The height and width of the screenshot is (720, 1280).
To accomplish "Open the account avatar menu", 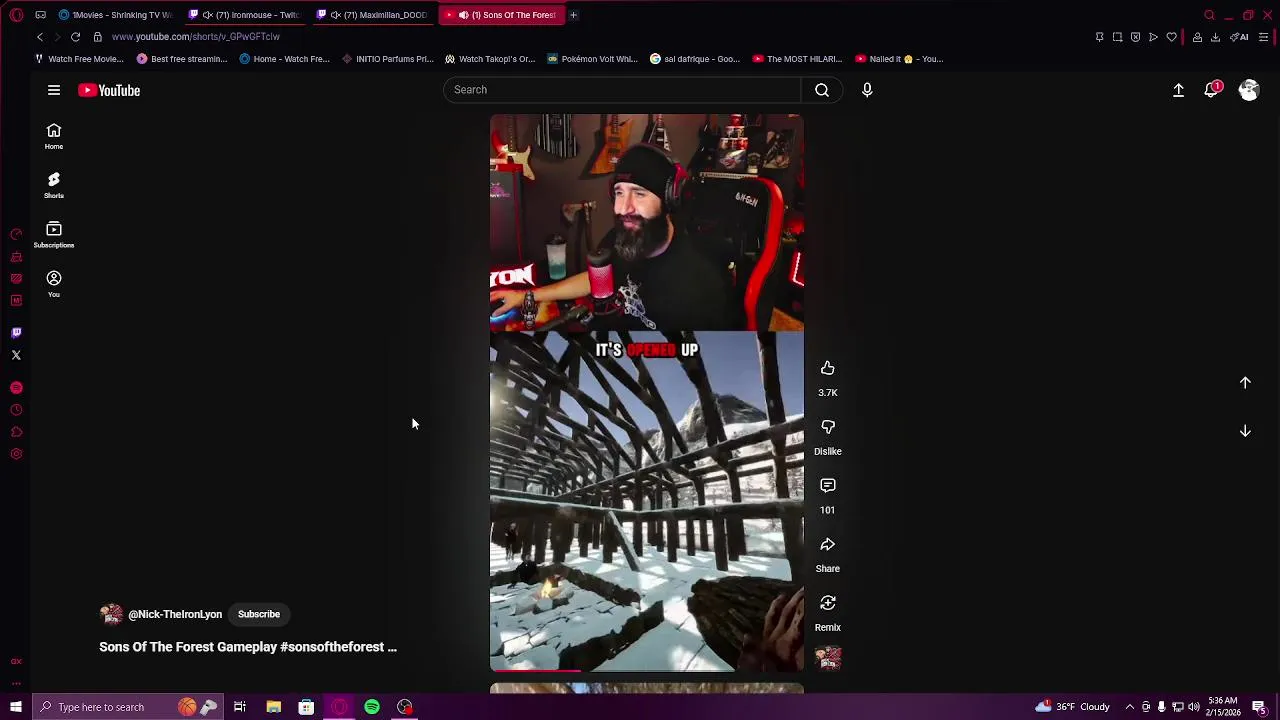I will point(1248,90).
